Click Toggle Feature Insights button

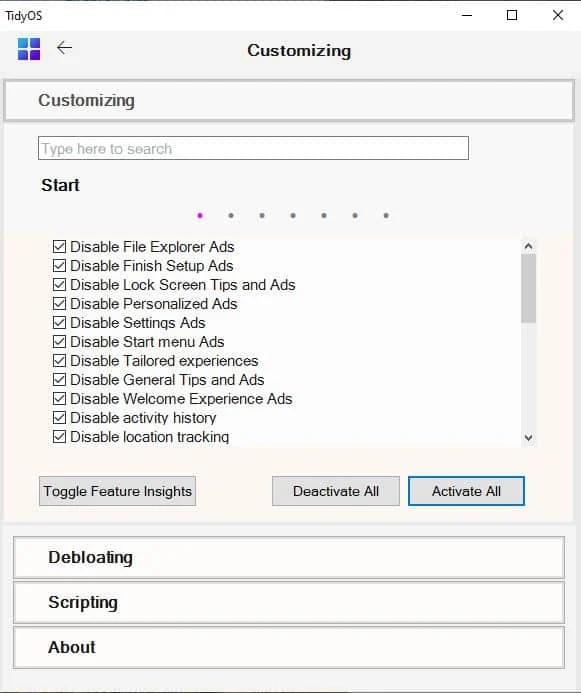pyautogui.click(x=118, y=491)
